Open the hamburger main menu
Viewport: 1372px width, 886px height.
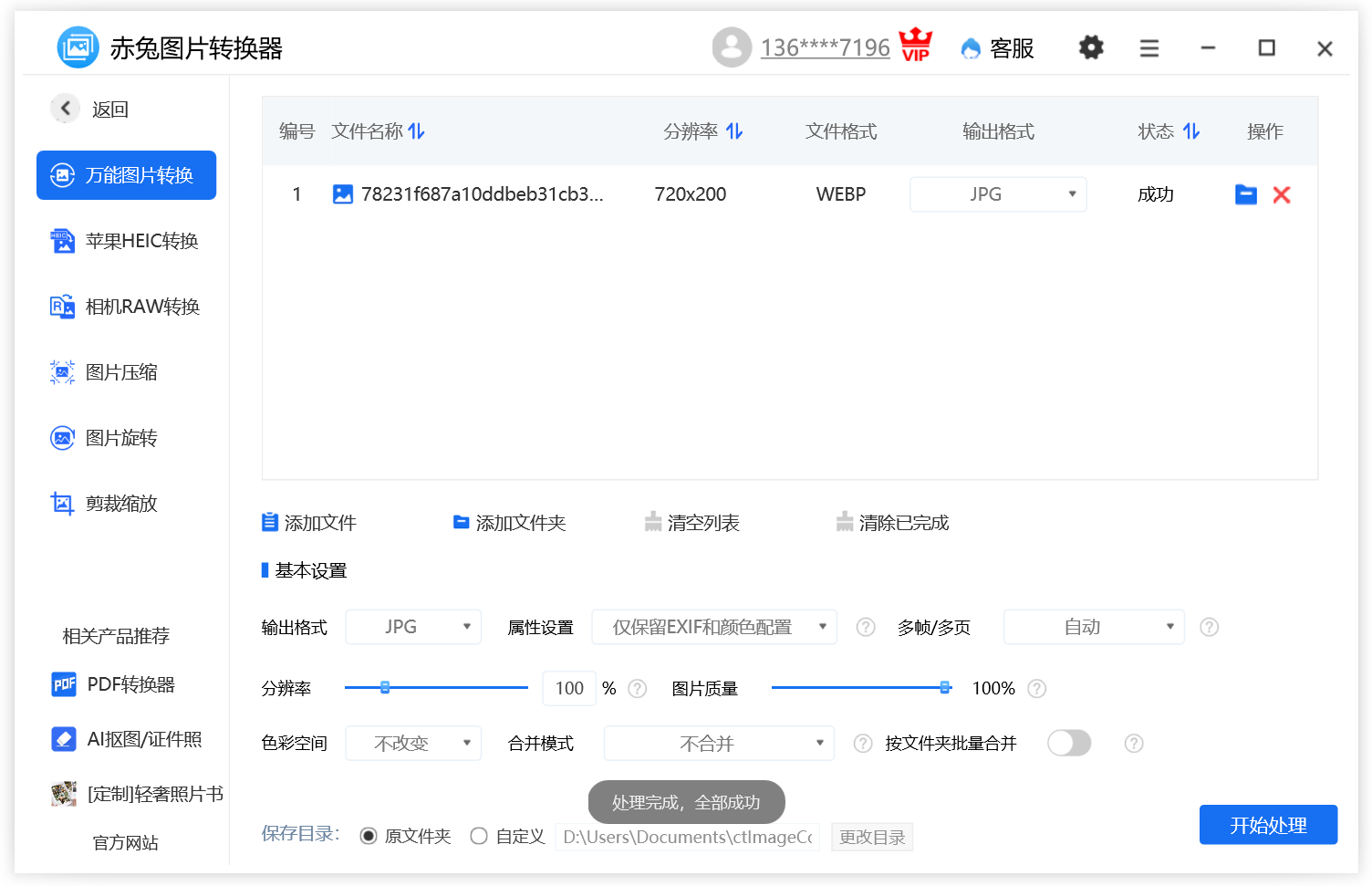[x=1149, y=48]
